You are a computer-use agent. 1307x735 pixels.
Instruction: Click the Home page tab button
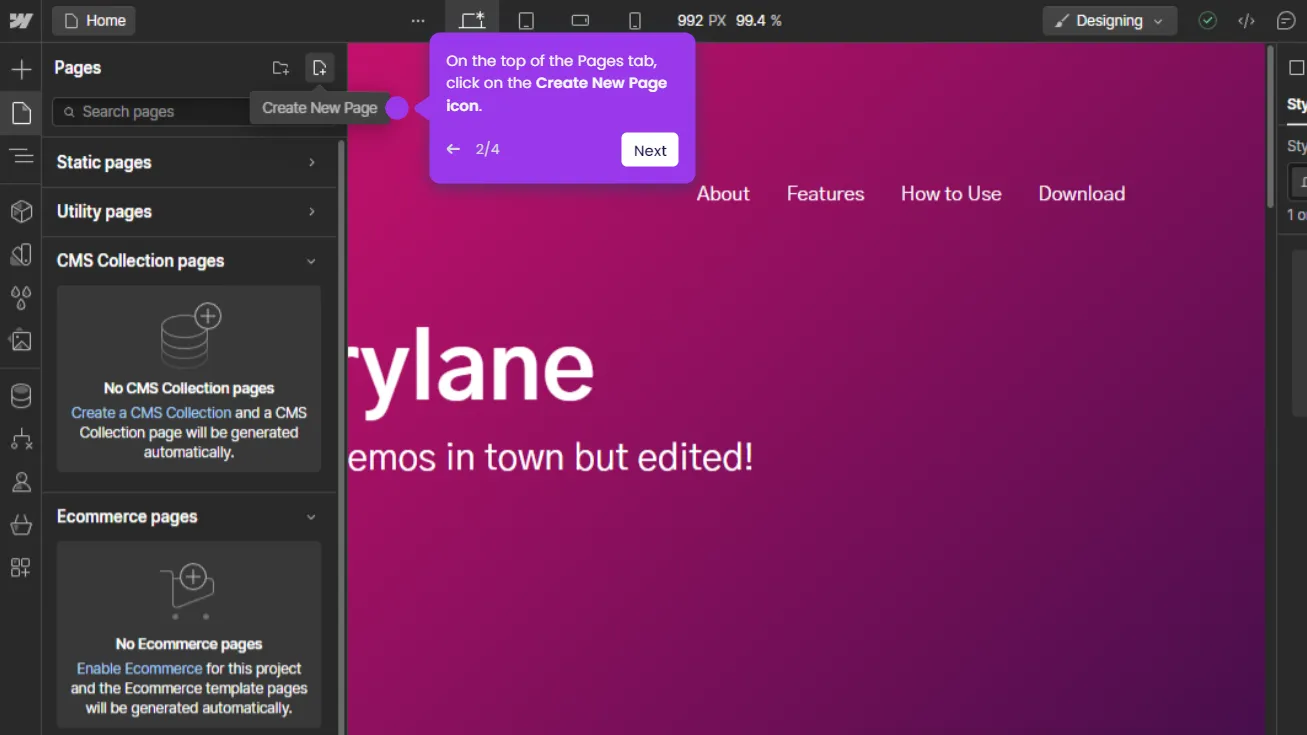tap(93, 20)
